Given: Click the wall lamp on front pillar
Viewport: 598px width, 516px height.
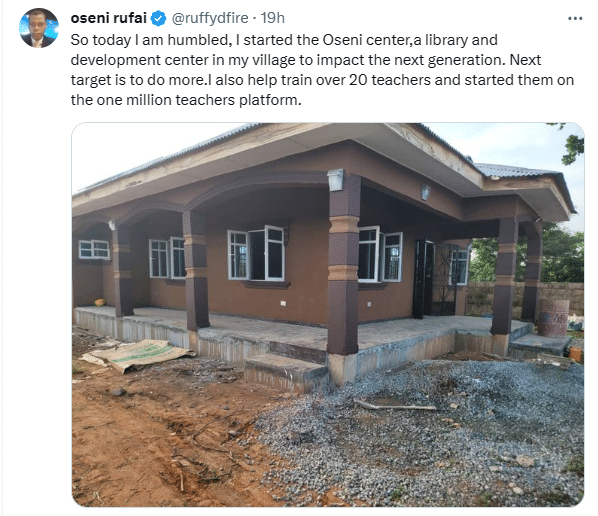Looking at the screenshot, I should [335, 180].
